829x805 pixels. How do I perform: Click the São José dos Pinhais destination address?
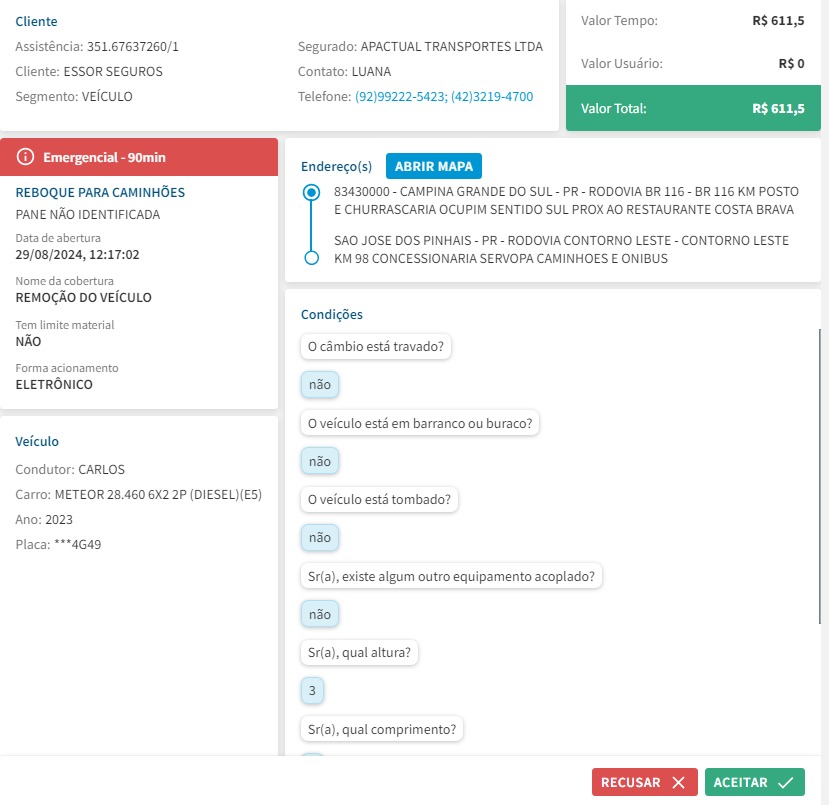coord(561,250)
